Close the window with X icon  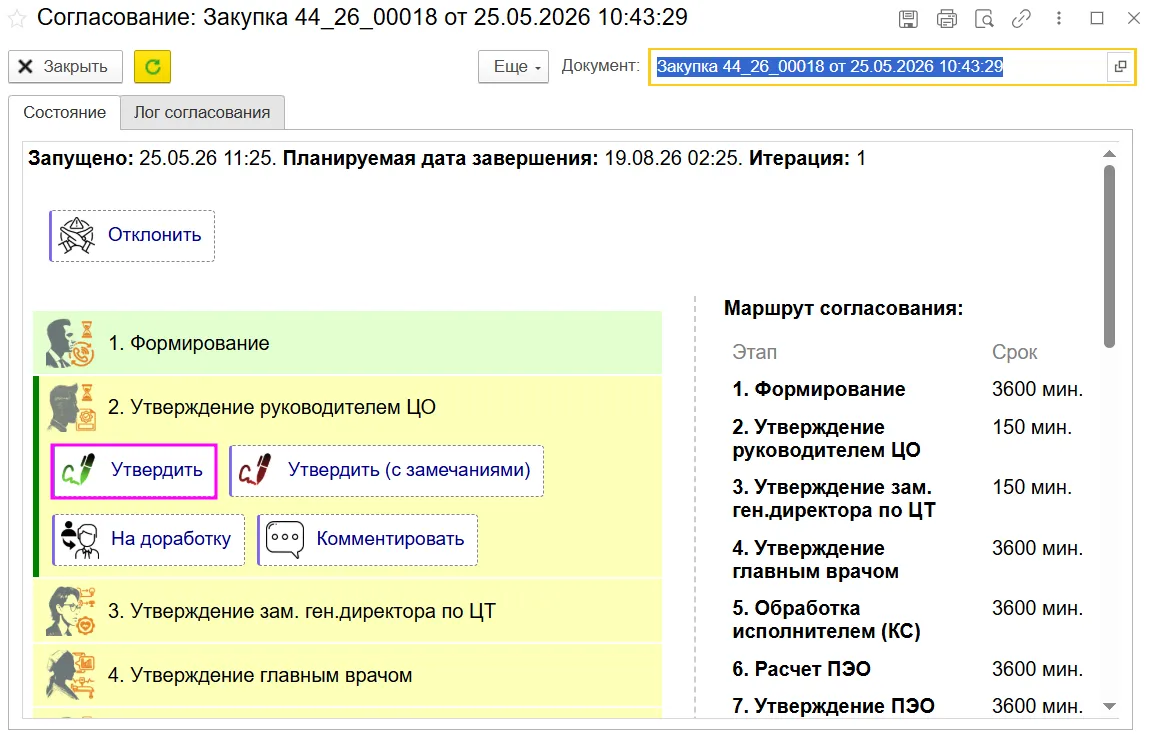(1133, 18)
